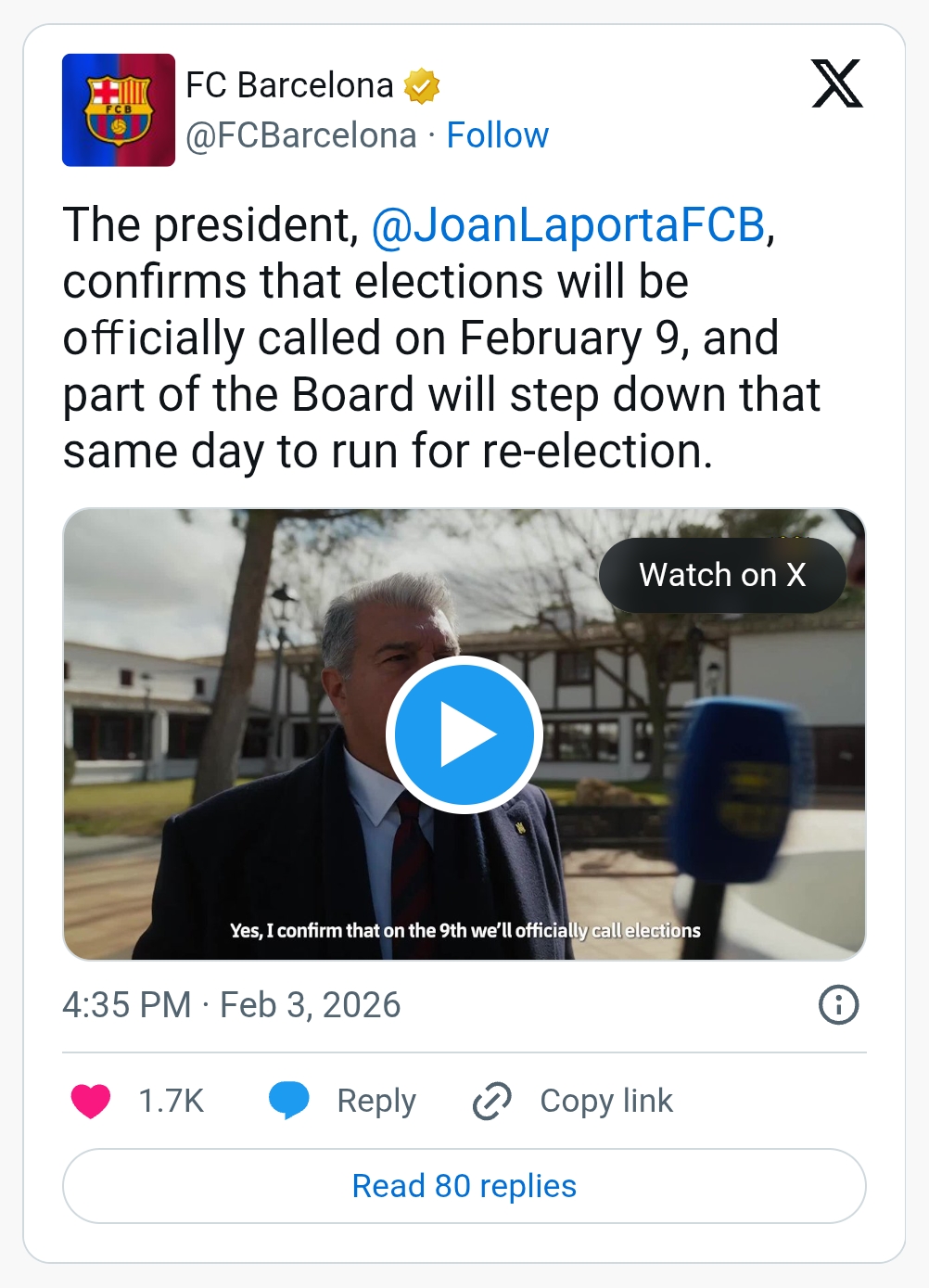Open the @FCBarcelona handle link
Screen dimensions: 929x1288
(301, 135)
